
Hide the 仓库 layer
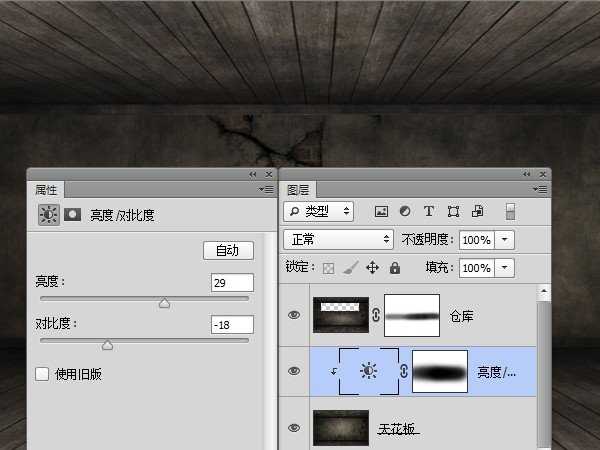294,315
